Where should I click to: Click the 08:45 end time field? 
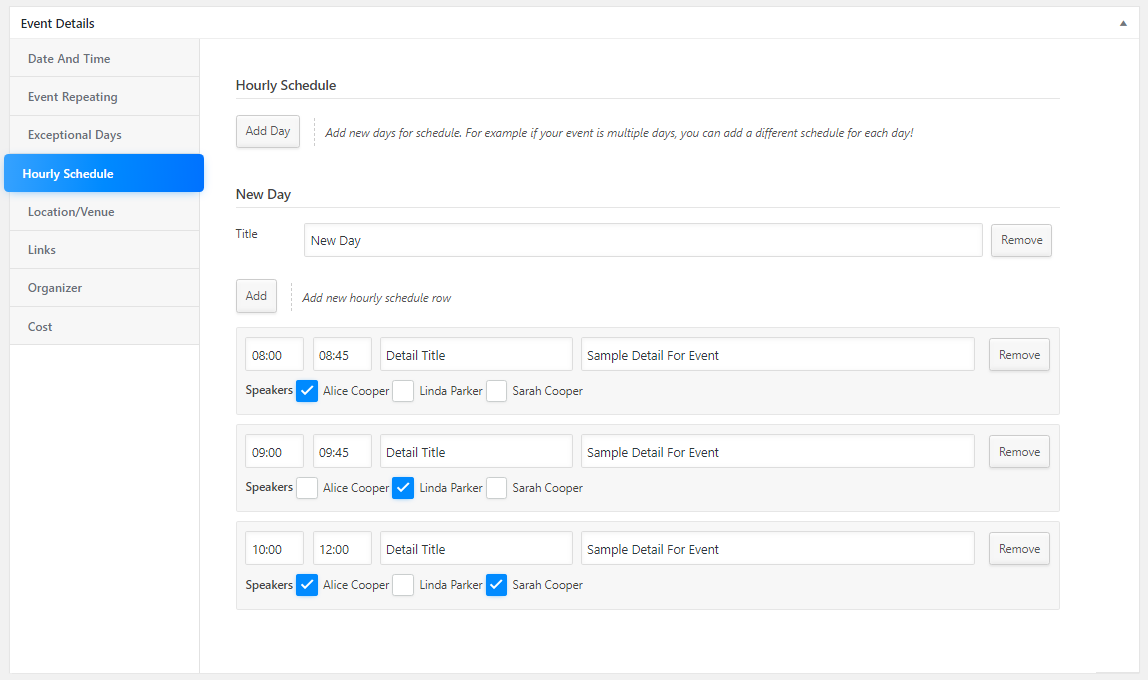(x=342, y=355)
